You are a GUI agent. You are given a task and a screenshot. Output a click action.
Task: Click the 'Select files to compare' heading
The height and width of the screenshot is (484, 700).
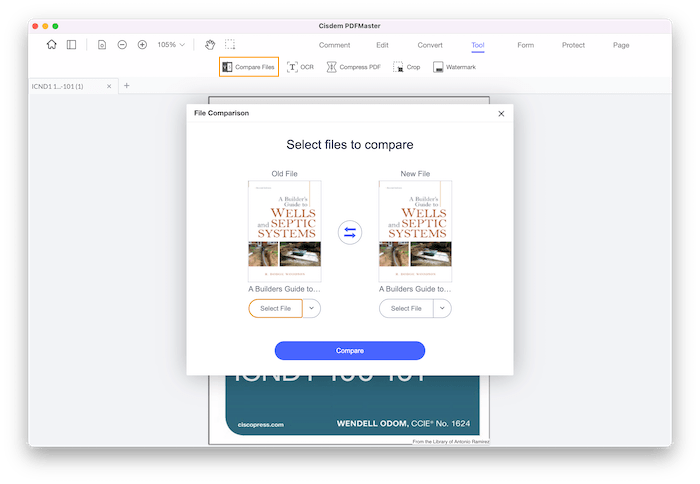coord(350,145)
